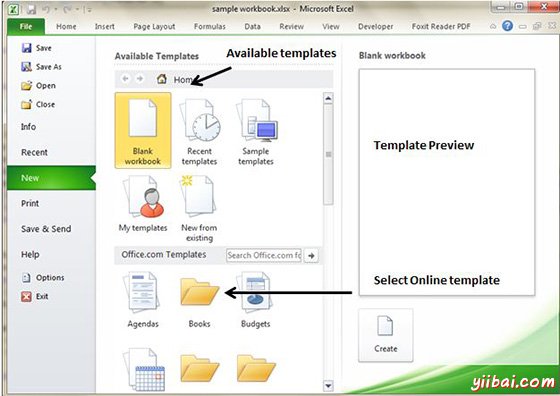Open the File tab
Image resolution: width=560 pixels, height=396 pixels.
[26, 26]
